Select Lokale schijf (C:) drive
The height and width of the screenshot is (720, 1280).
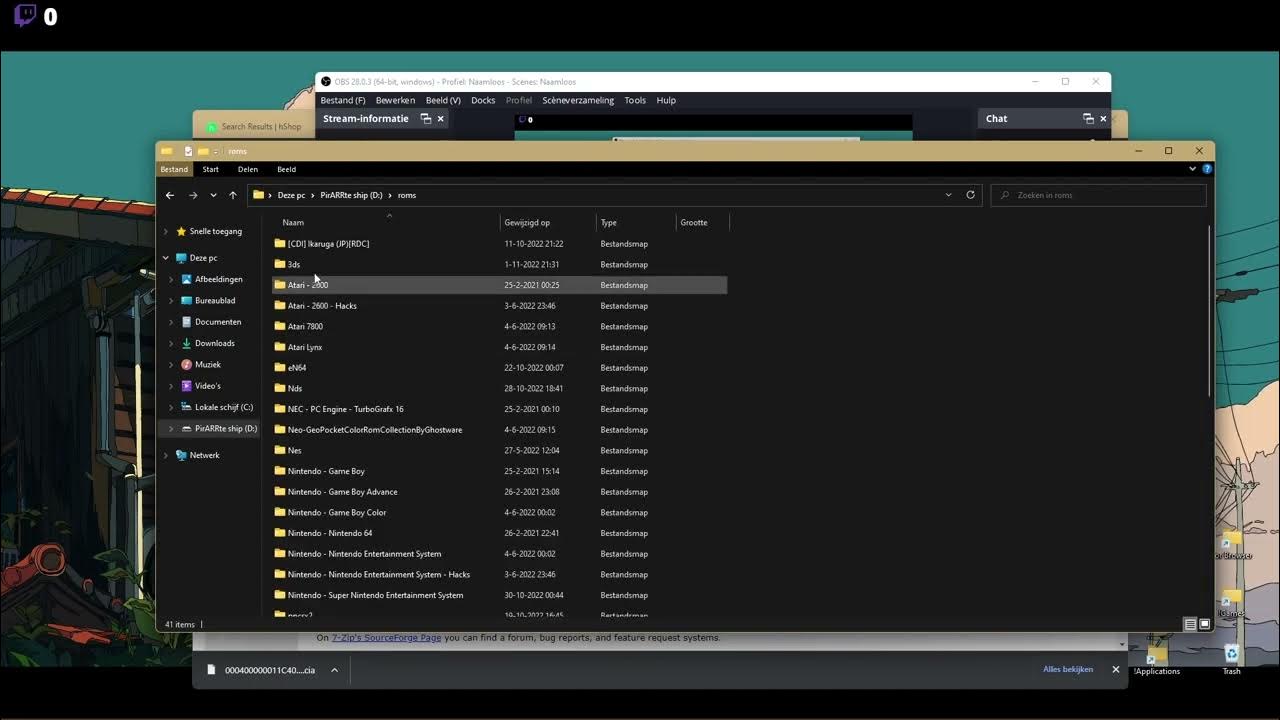point(224,407)
